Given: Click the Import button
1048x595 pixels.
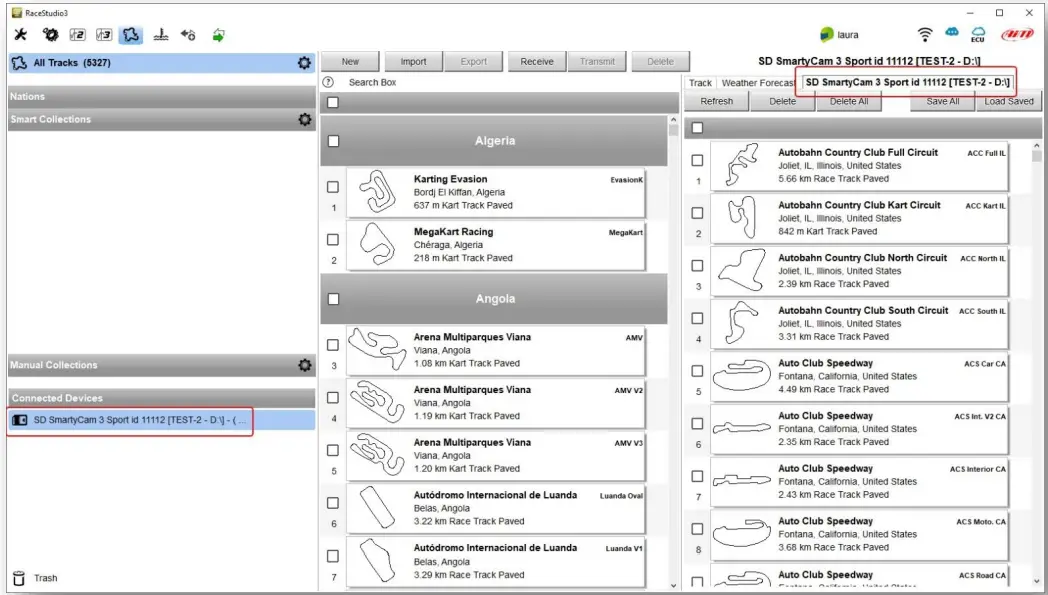Looking at the screenshot, I should point(413,62).
